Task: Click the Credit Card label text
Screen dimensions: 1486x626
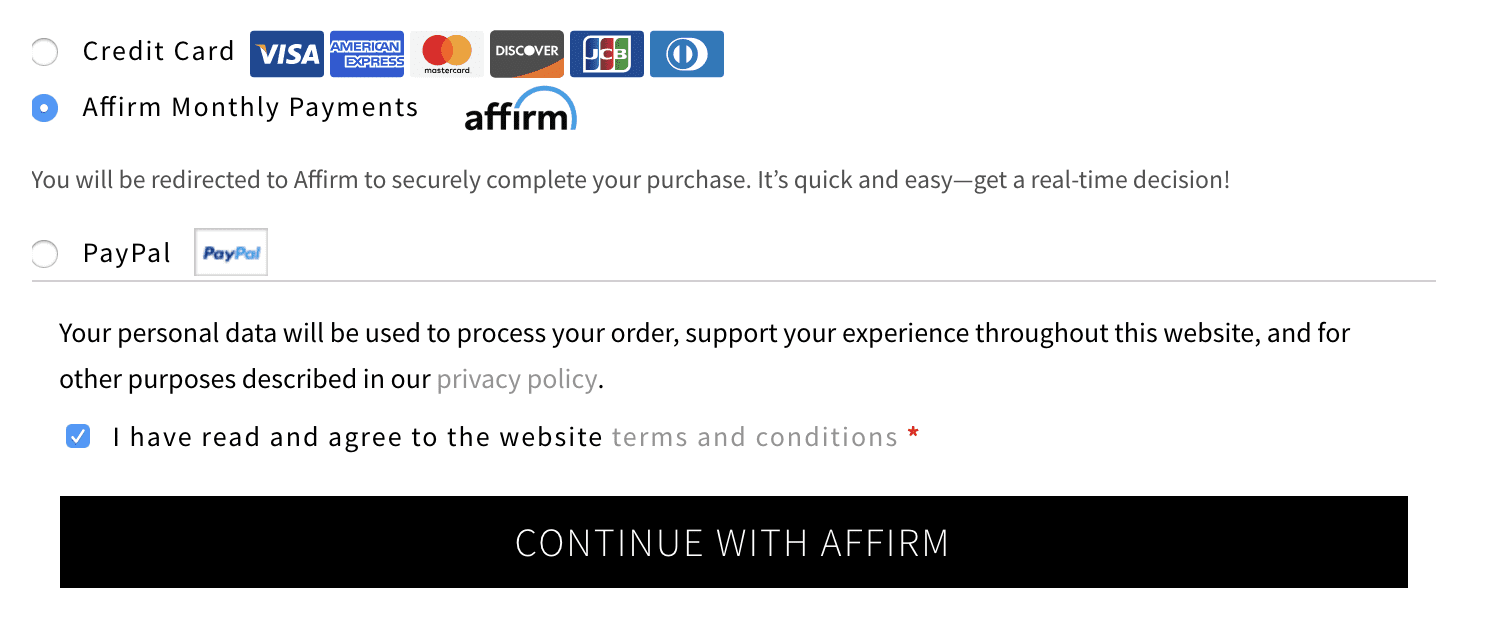Action: [159, 51]
